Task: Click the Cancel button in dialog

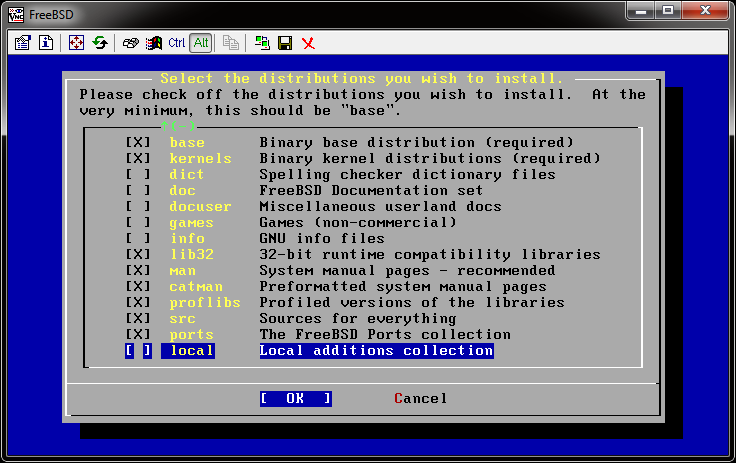Action: tap(420, 399)
